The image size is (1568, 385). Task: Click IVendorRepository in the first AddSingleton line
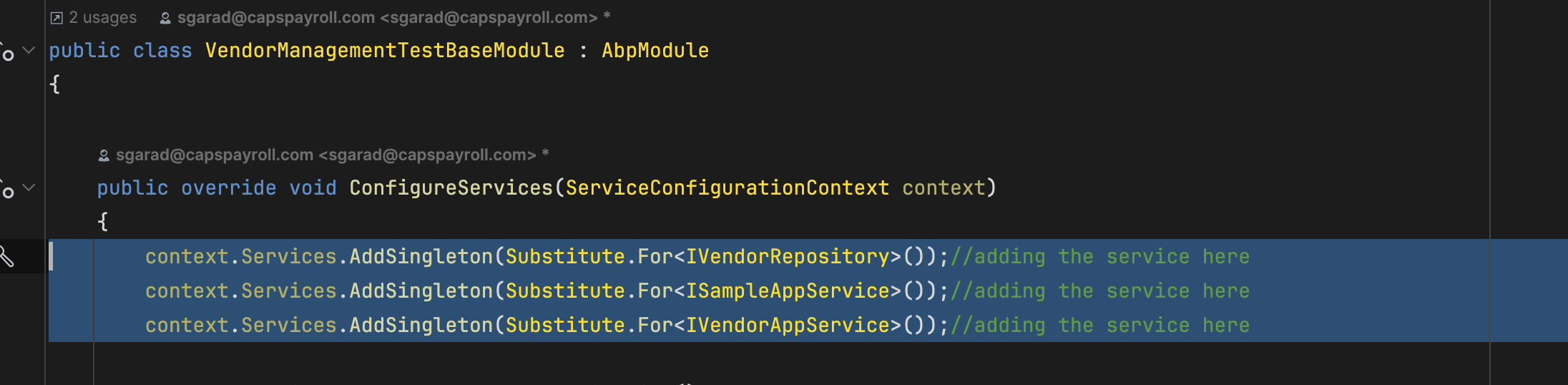tap(787, 257)
